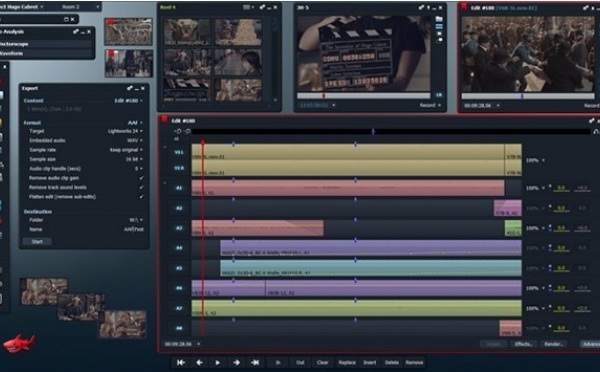This screenshot has width=600, height=372.
Task: Click the Edit #100 viewer scrub bar
Action: [528, 96]
